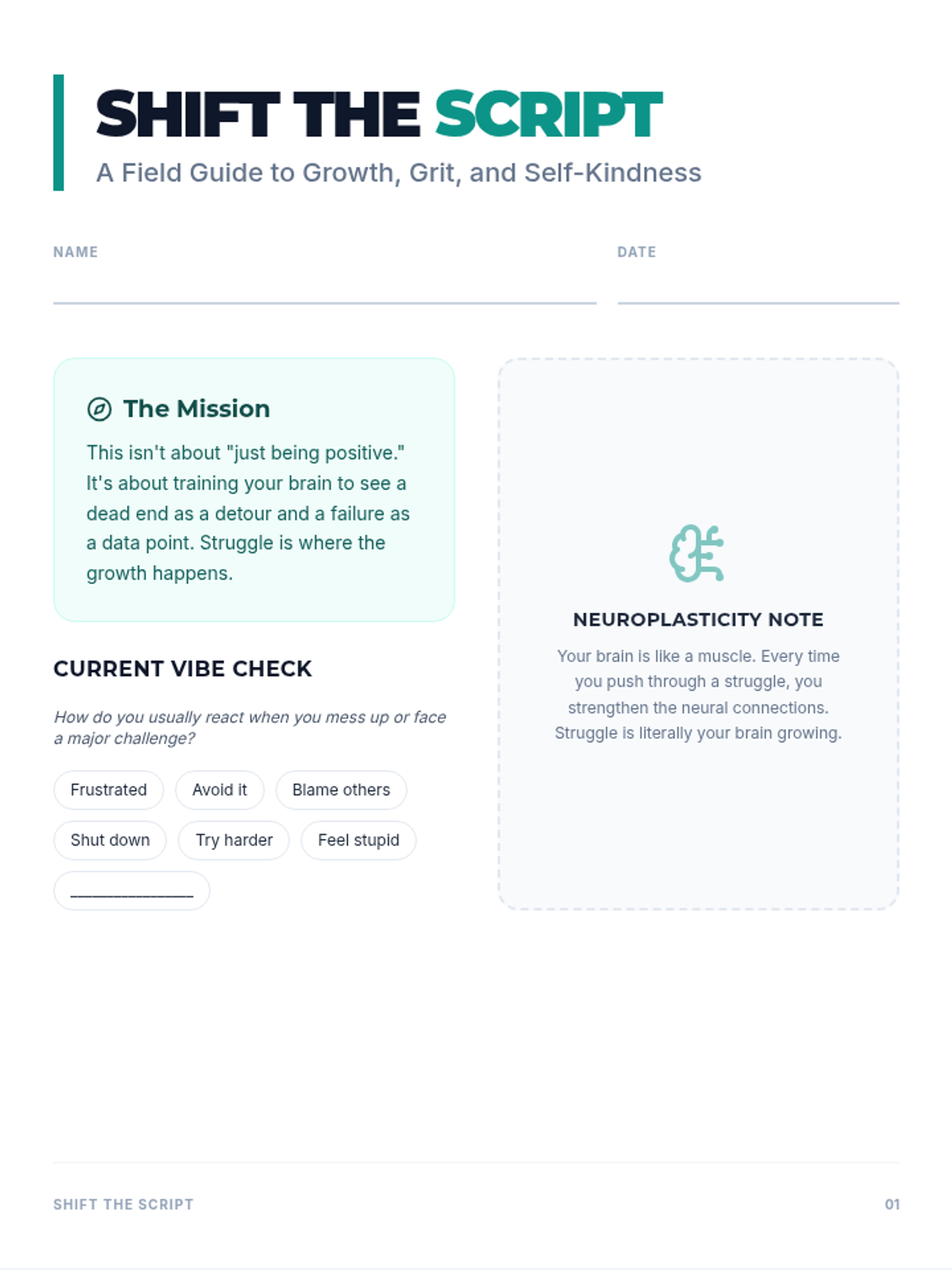Select the Frustrated chip
The width and height of the screenshot is (952, 1270).
pos(109,790)
